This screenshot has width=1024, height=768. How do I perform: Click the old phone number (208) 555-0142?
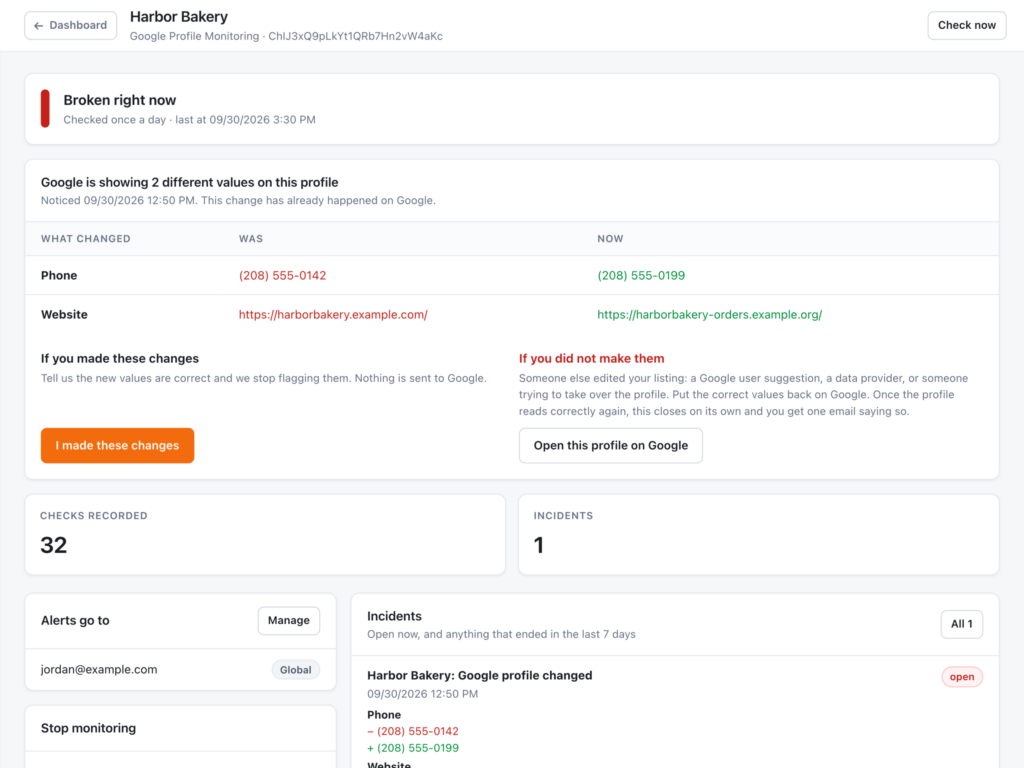click(282, 276)
